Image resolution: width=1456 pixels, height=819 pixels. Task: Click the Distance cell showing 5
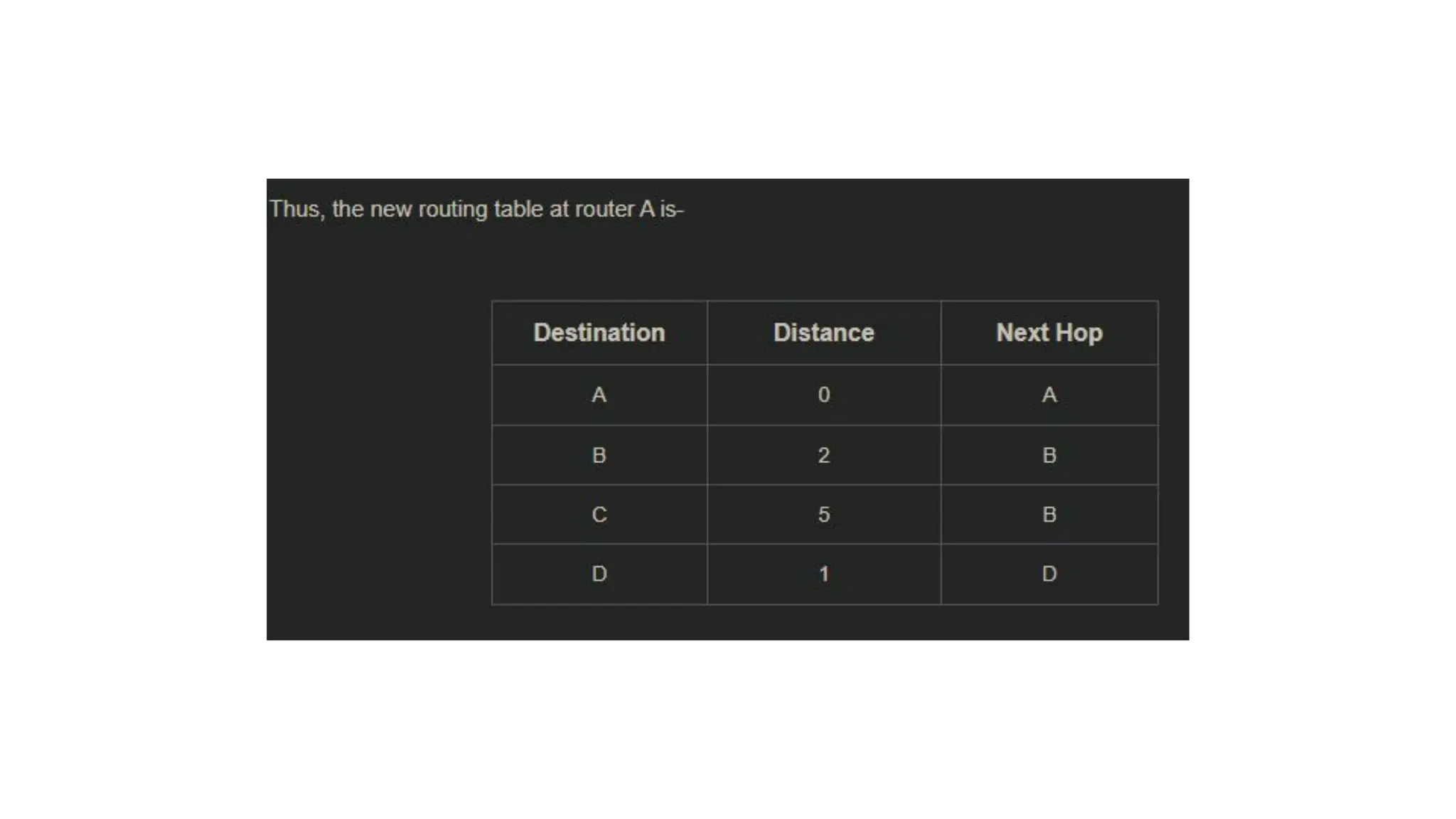(823, 515)
